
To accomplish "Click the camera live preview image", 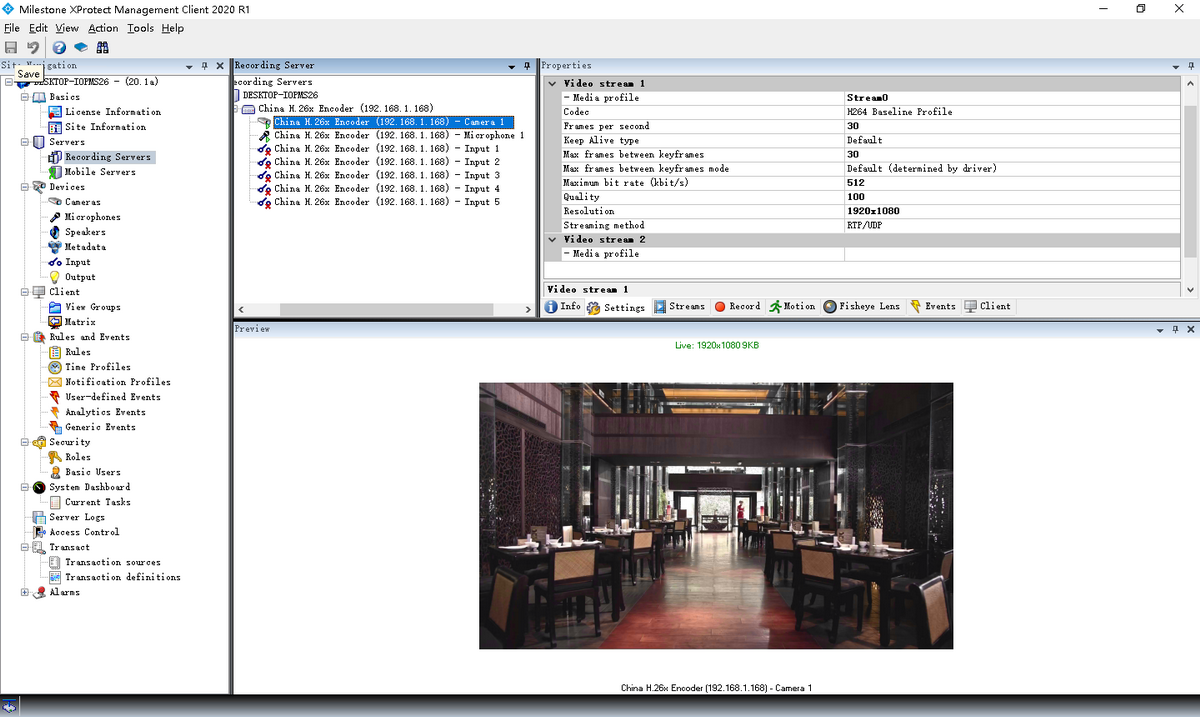I will (x=716, y=515).
